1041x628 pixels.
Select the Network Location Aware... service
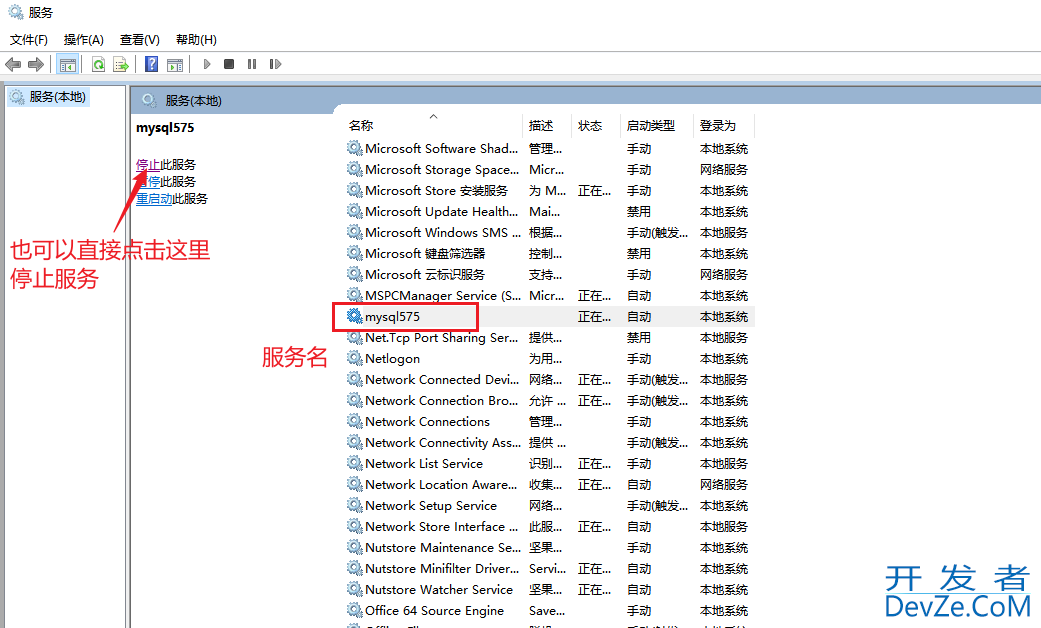click(550, 485)
